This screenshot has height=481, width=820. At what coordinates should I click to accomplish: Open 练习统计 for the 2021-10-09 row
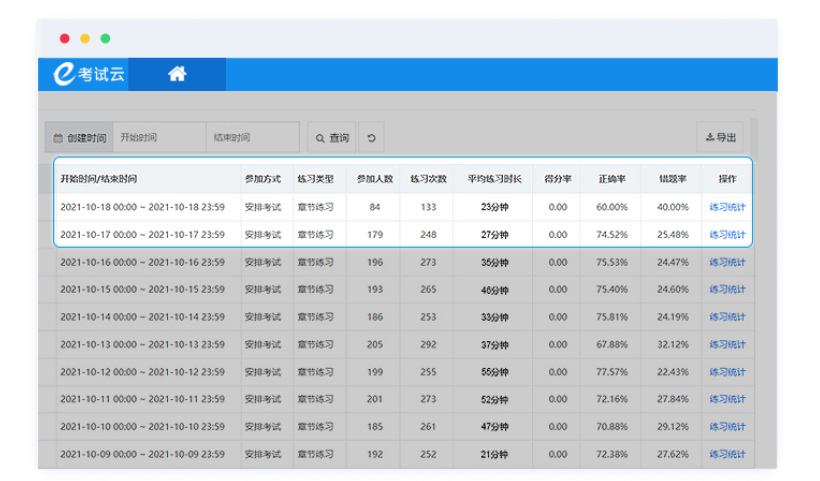(727, 453)
